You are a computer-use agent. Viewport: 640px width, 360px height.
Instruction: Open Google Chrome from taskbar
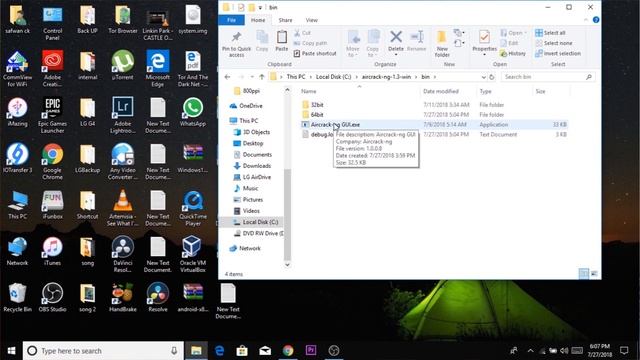click(288, 351)
